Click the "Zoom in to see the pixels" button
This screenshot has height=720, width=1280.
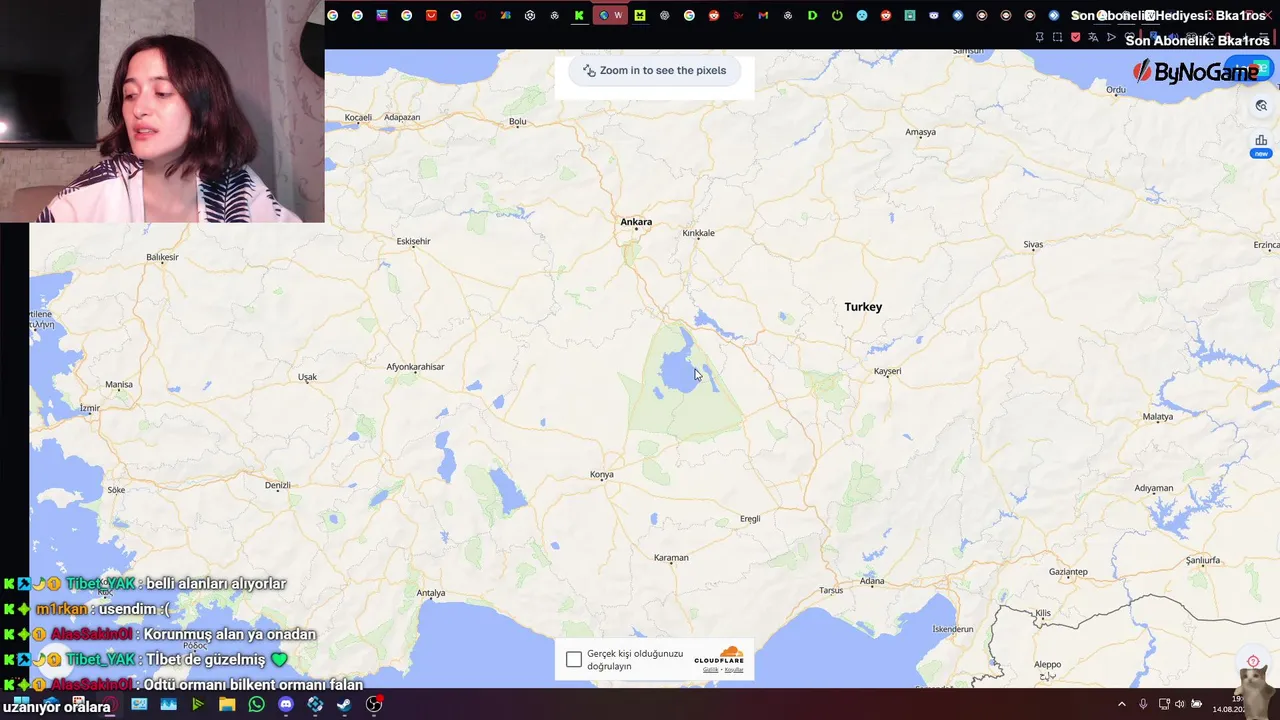click(x=654, y=70)
